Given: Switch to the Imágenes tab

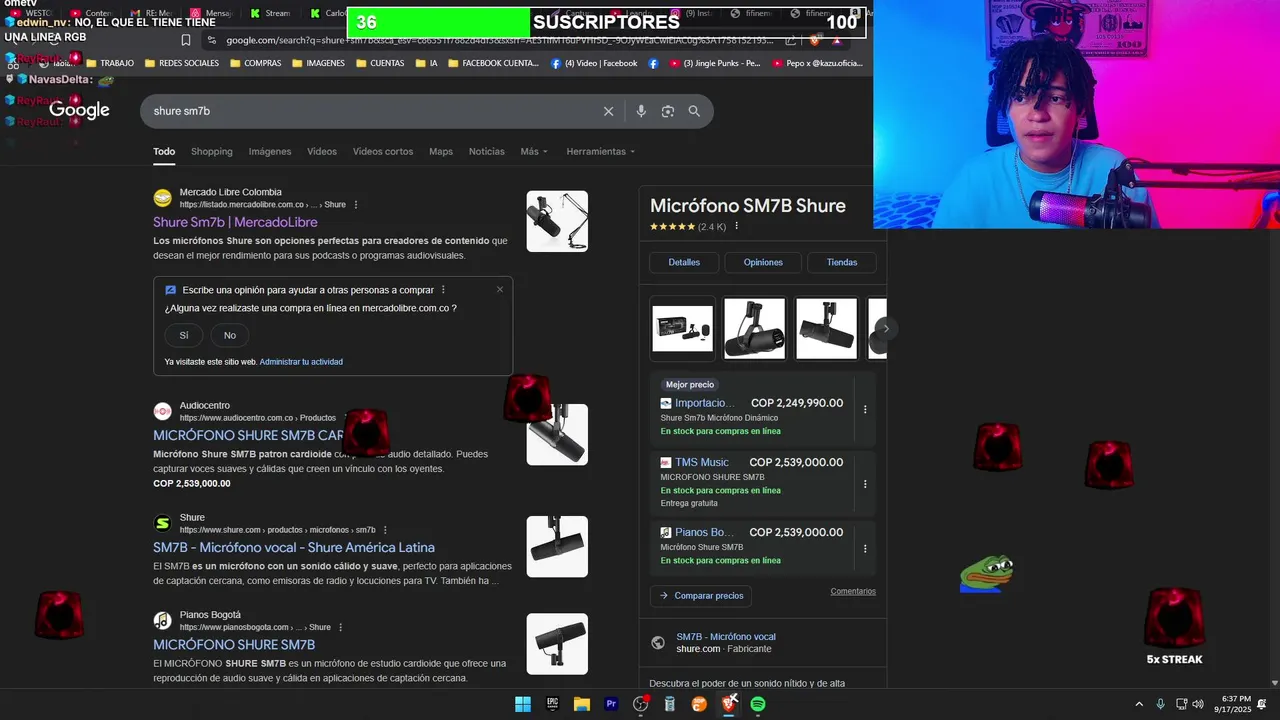Looking at the screenshot, I should coord(270,152).
